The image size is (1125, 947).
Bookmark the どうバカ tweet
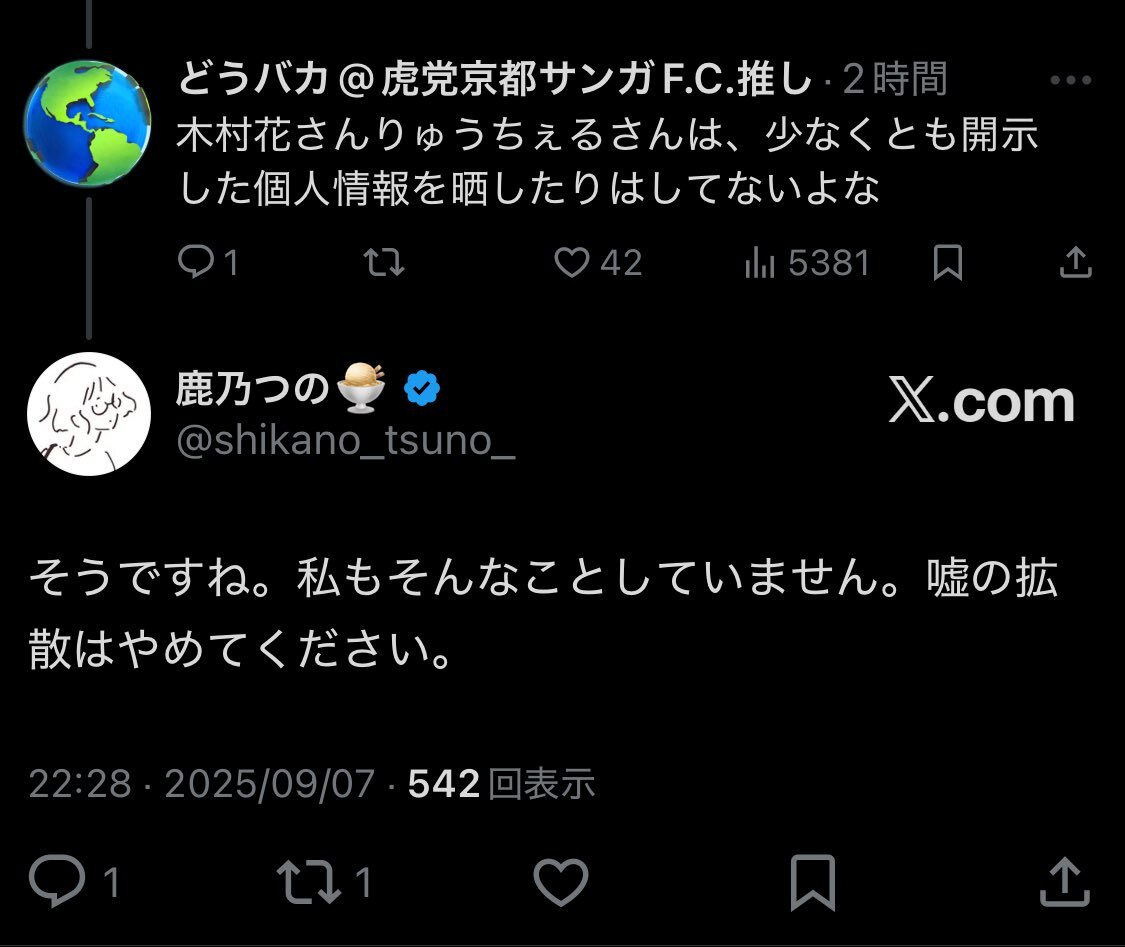[947, 262]
